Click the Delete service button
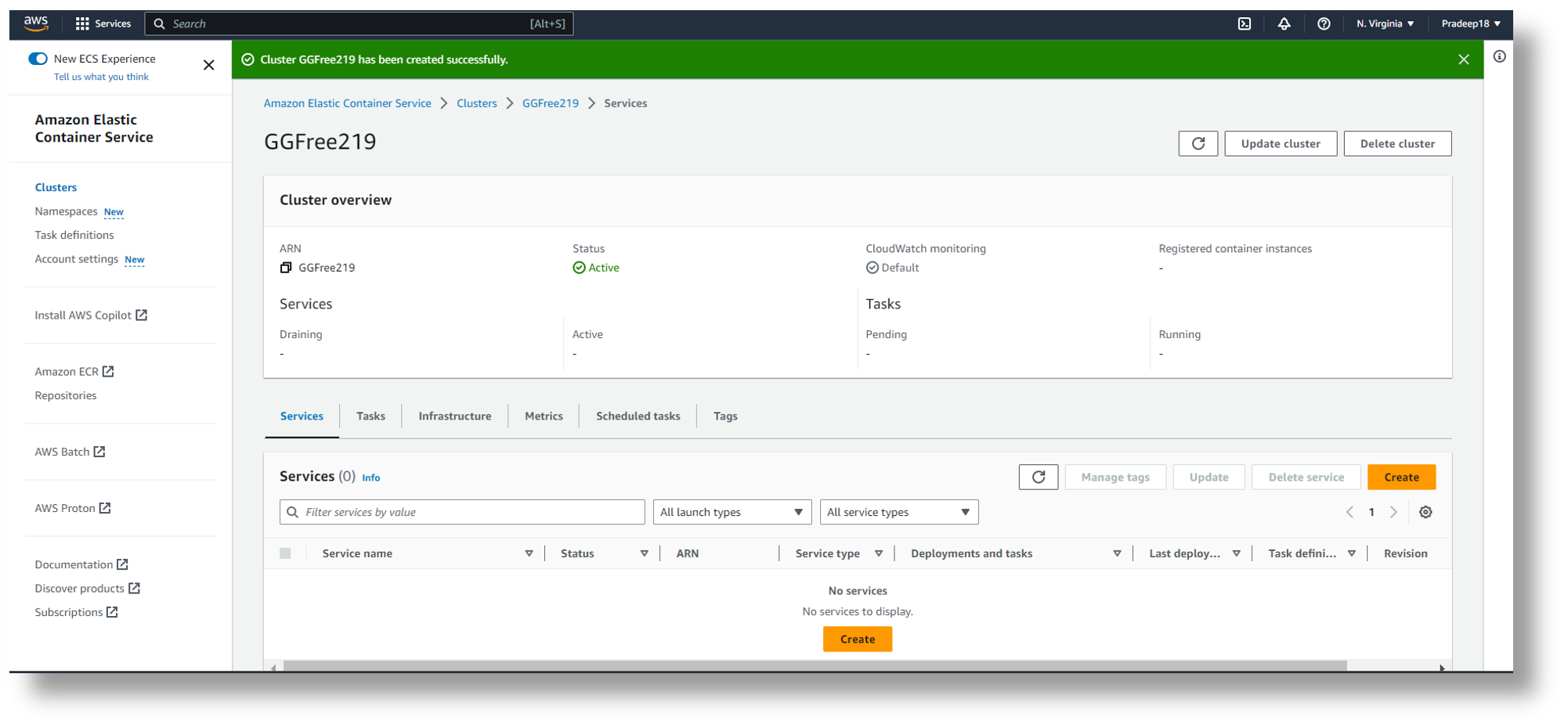Screen dimensions: 1568x728 pyautogui.click(x=1306, y=477)
